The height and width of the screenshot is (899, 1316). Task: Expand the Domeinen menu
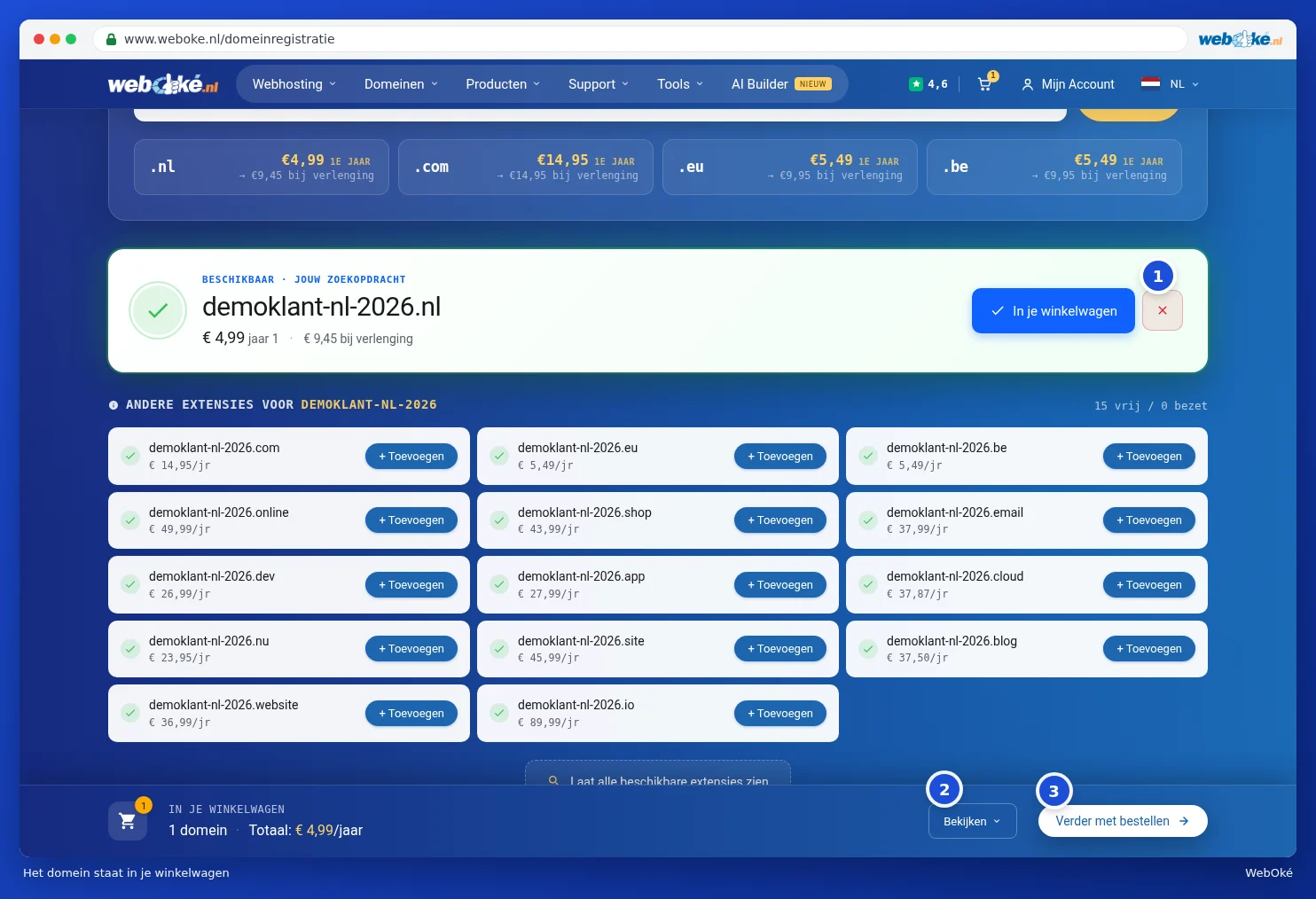pos(401,84)
